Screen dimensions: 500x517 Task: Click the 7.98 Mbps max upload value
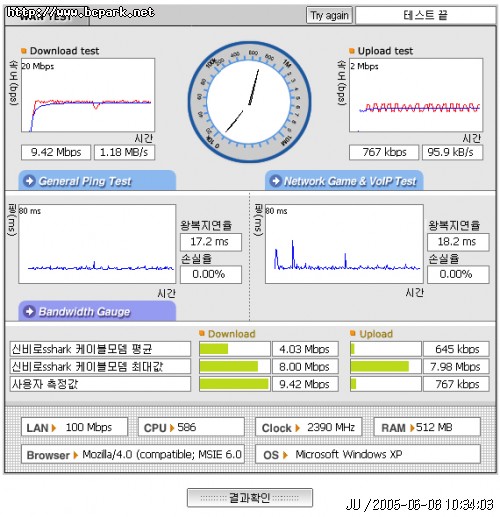pos(456,366)
